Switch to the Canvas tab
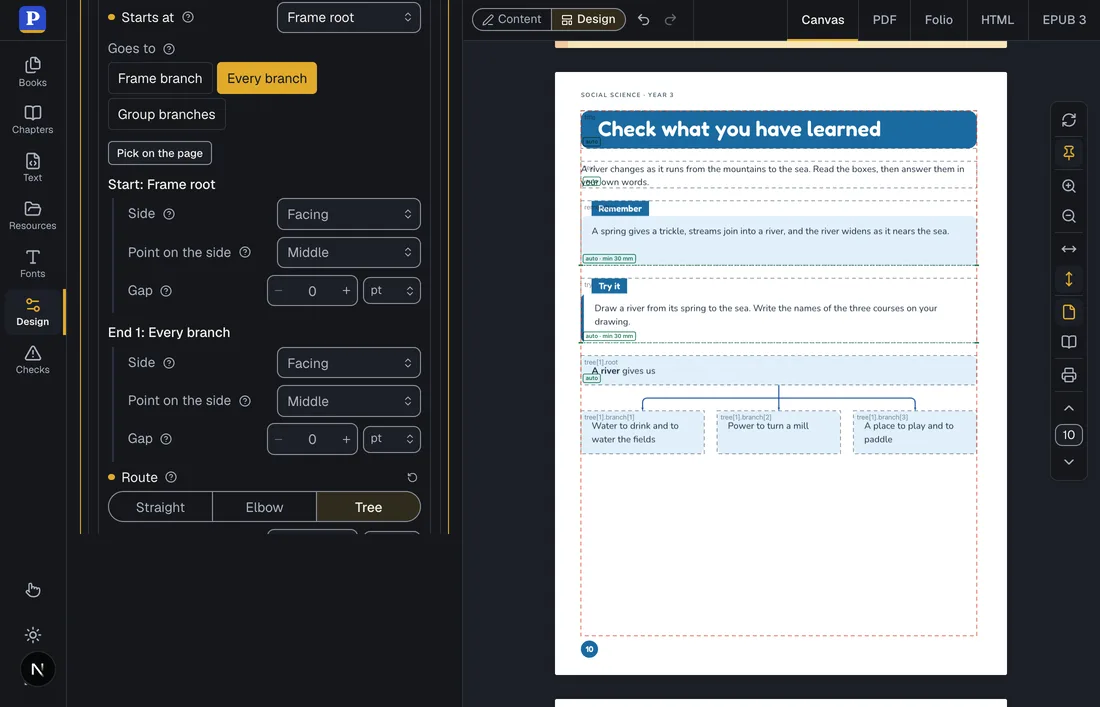Image resolution: width=1100 pixels, height=707 pixels. [x=822, y=20]
